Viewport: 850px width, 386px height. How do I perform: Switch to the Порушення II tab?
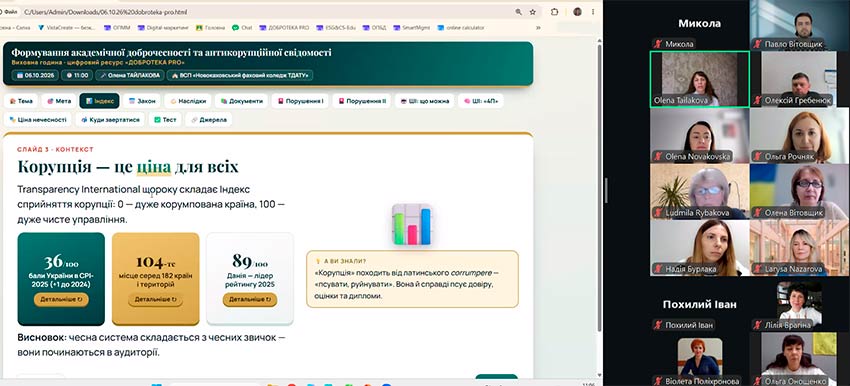(362, 101)
